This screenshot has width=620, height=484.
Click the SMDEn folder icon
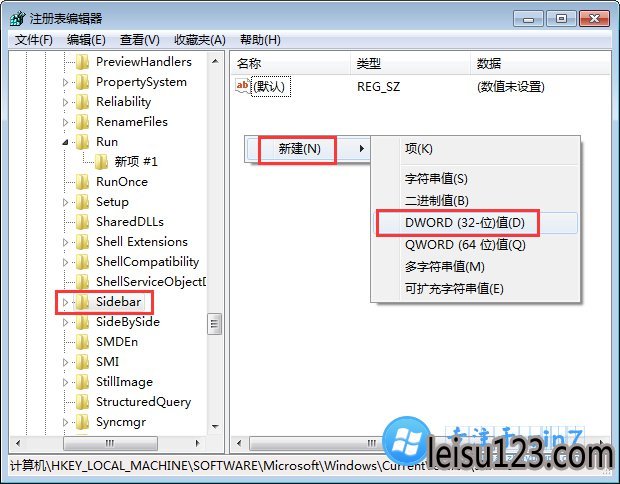pyautogui.click(x=83, y=342)
